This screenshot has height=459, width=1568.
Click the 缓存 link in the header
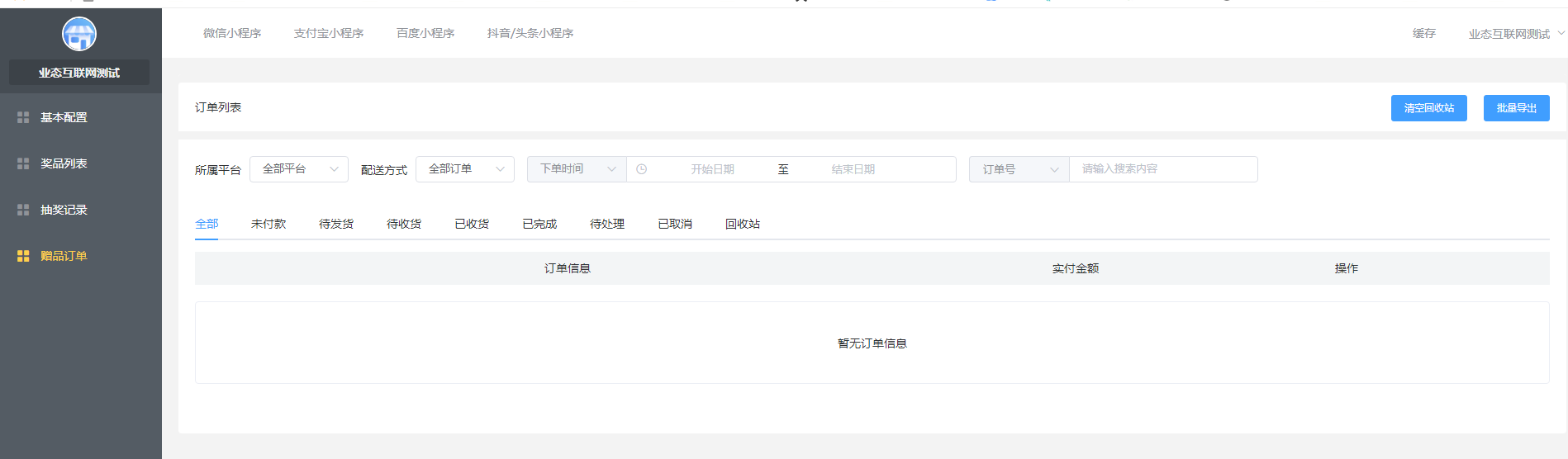1424,33
